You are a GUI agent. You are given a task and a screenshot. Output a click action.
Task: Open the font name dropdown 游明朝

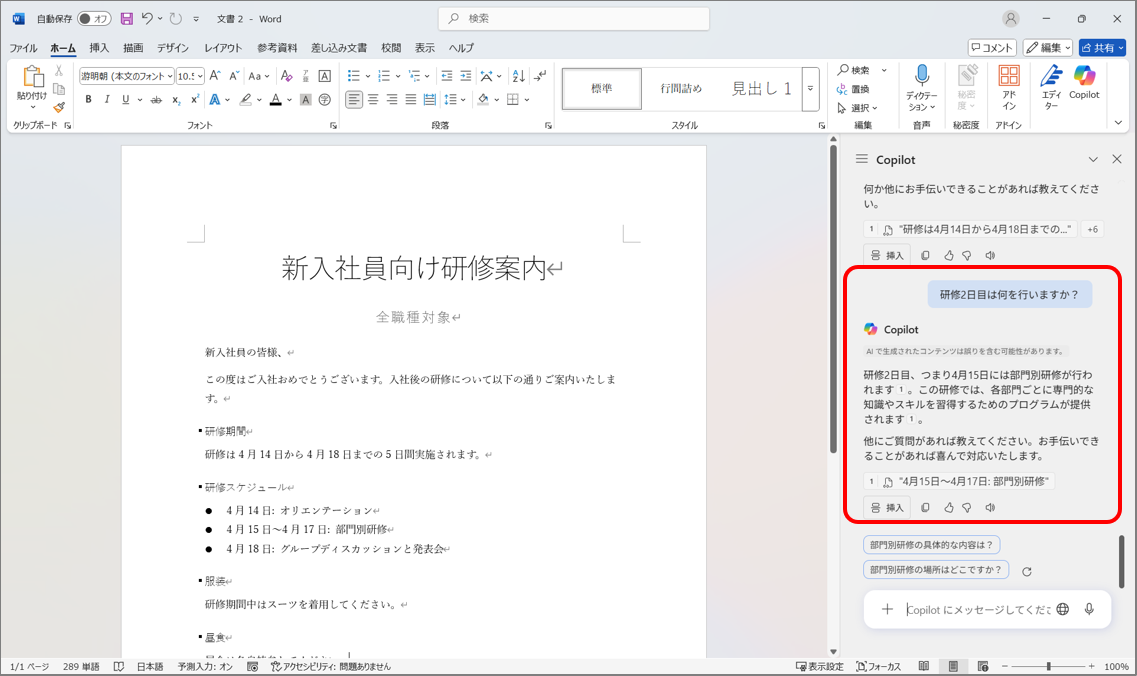tap(170, 76)
